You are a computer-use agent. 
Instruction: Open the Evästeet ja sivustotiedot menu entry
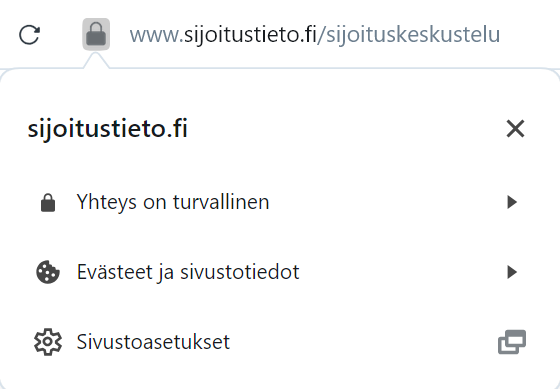pos(280,272)
